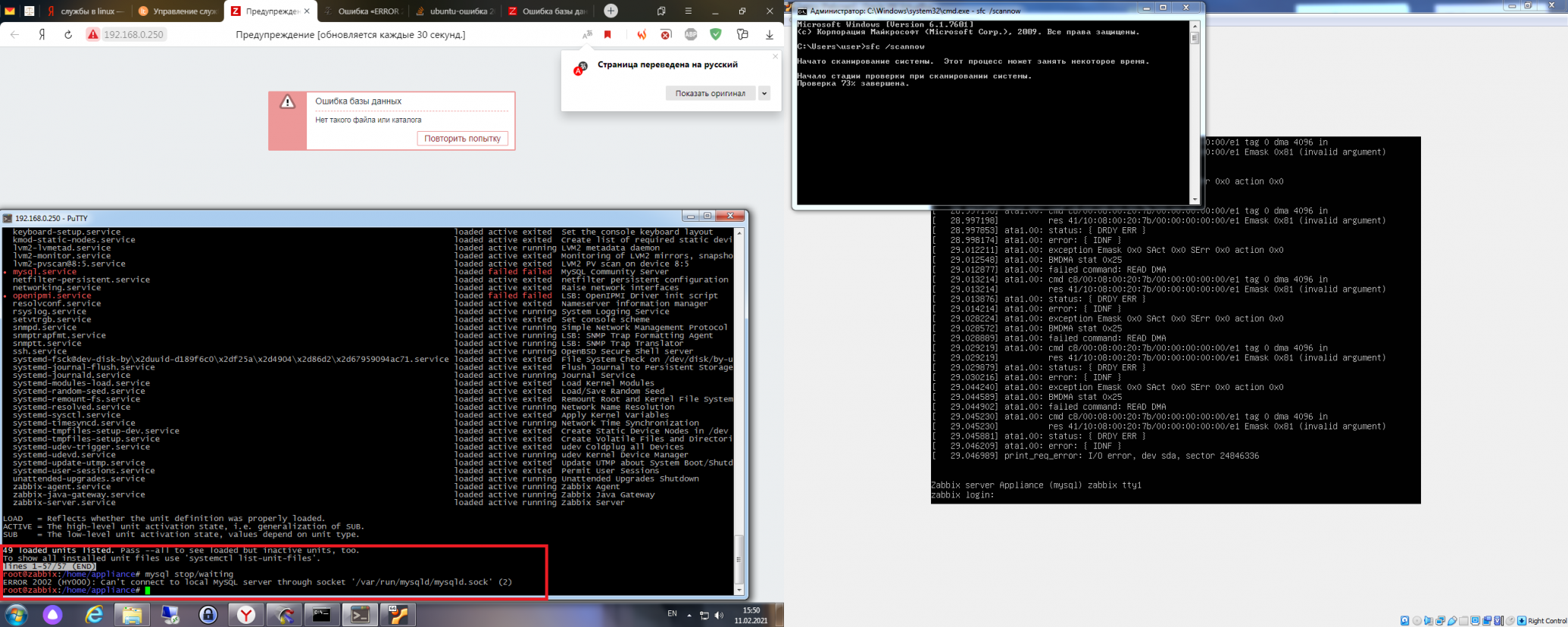Open the green shield protection extension

coord(716,35)
